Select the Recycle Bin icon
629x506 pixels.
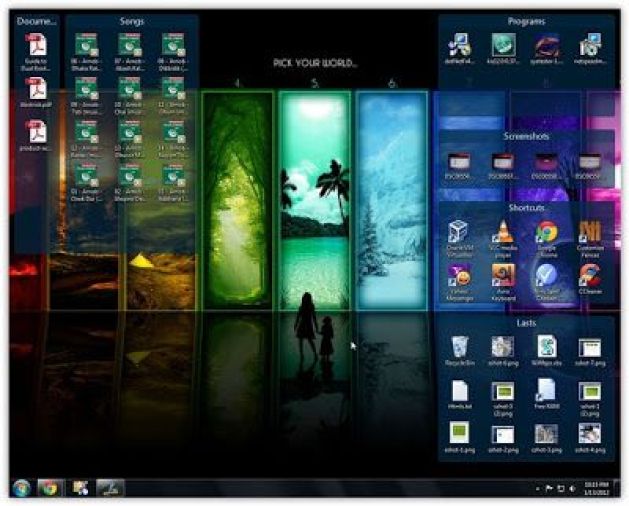tap(459, 351)
